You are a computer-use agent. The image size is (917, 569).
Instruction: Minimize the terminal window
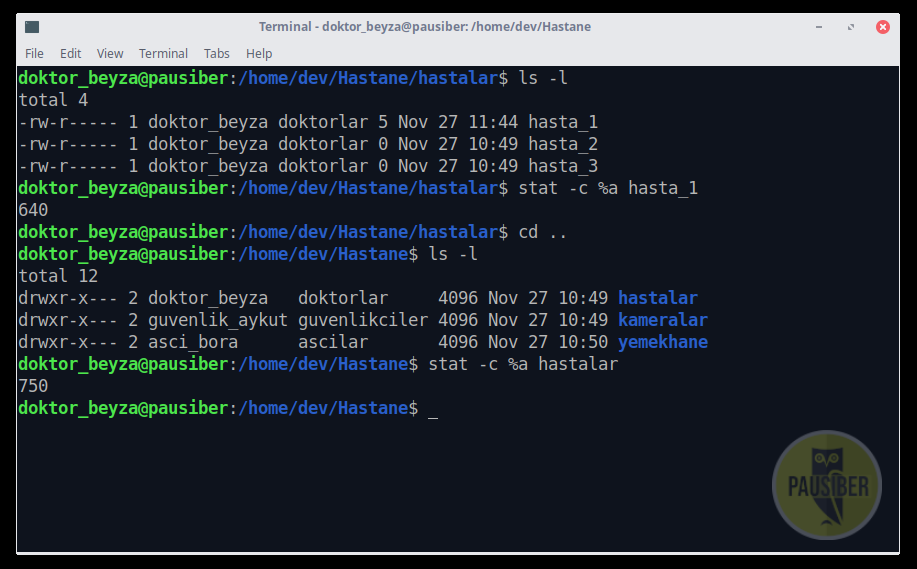[819, 27]
